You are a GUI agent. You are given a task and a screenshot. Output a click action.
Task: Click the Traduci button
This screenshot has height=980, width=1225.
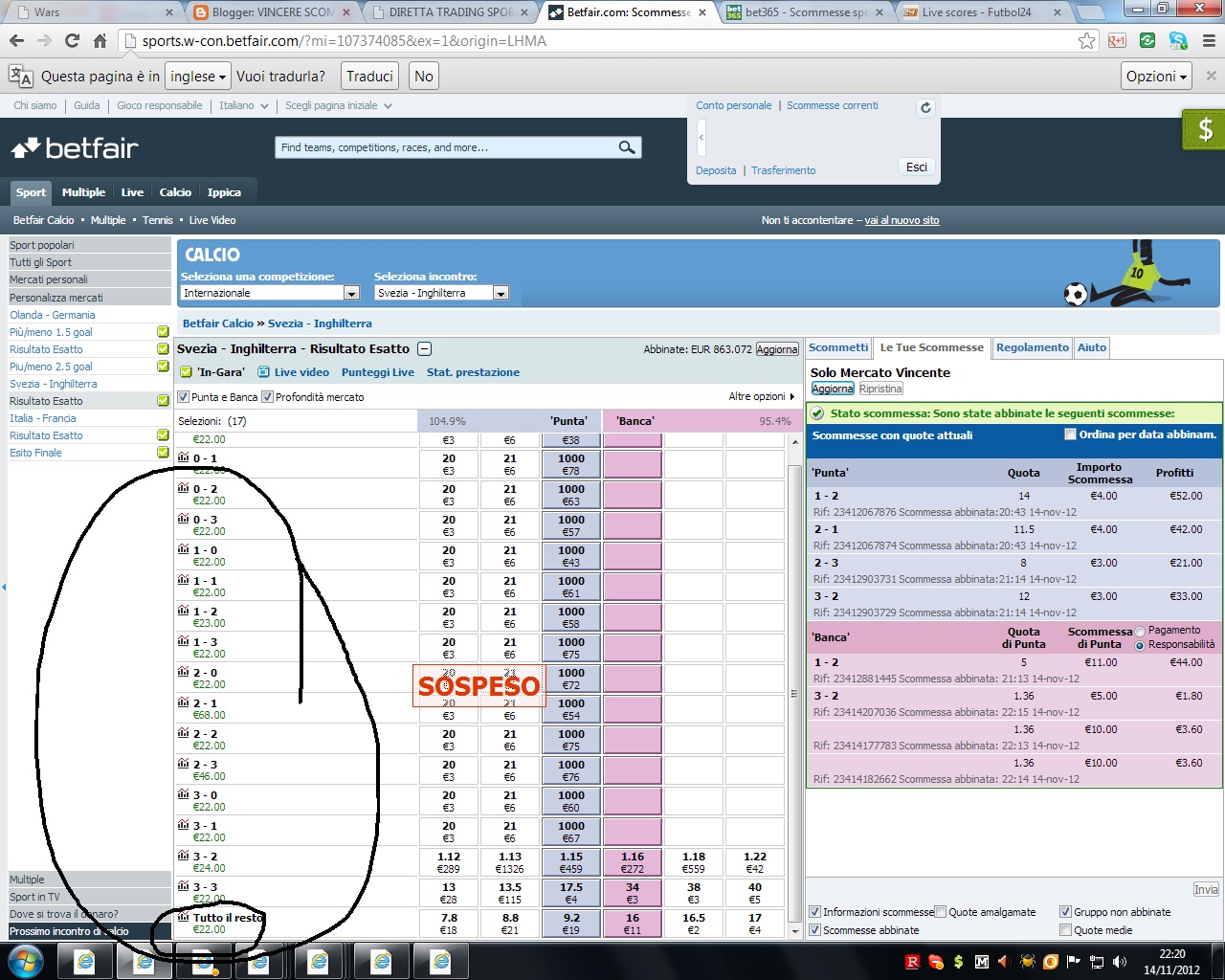[369, 77]
